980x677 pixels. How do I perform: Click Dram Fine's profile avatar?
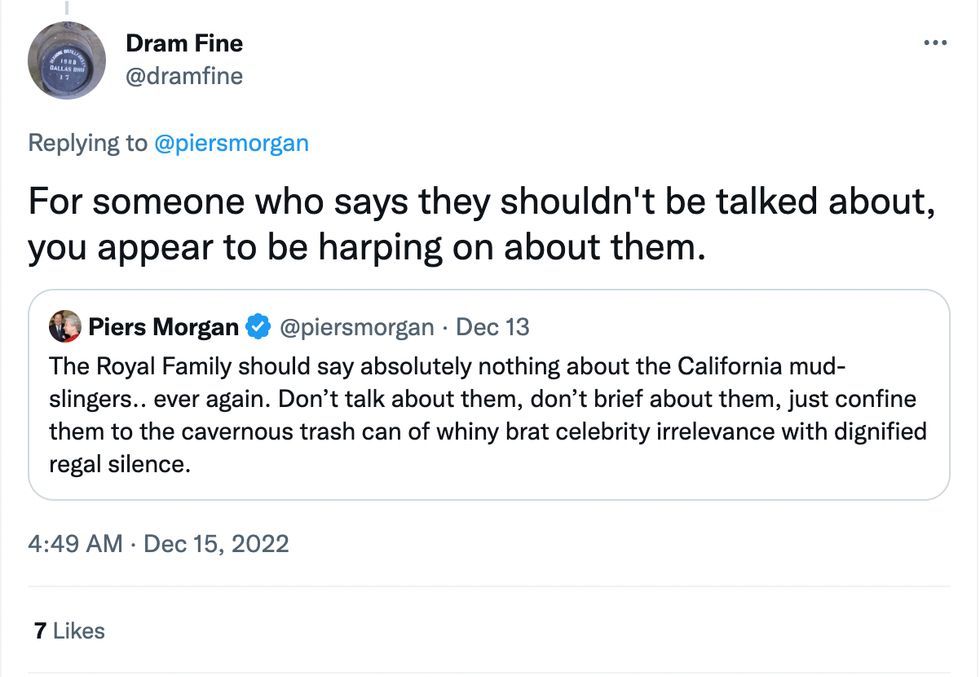[67, 60]
